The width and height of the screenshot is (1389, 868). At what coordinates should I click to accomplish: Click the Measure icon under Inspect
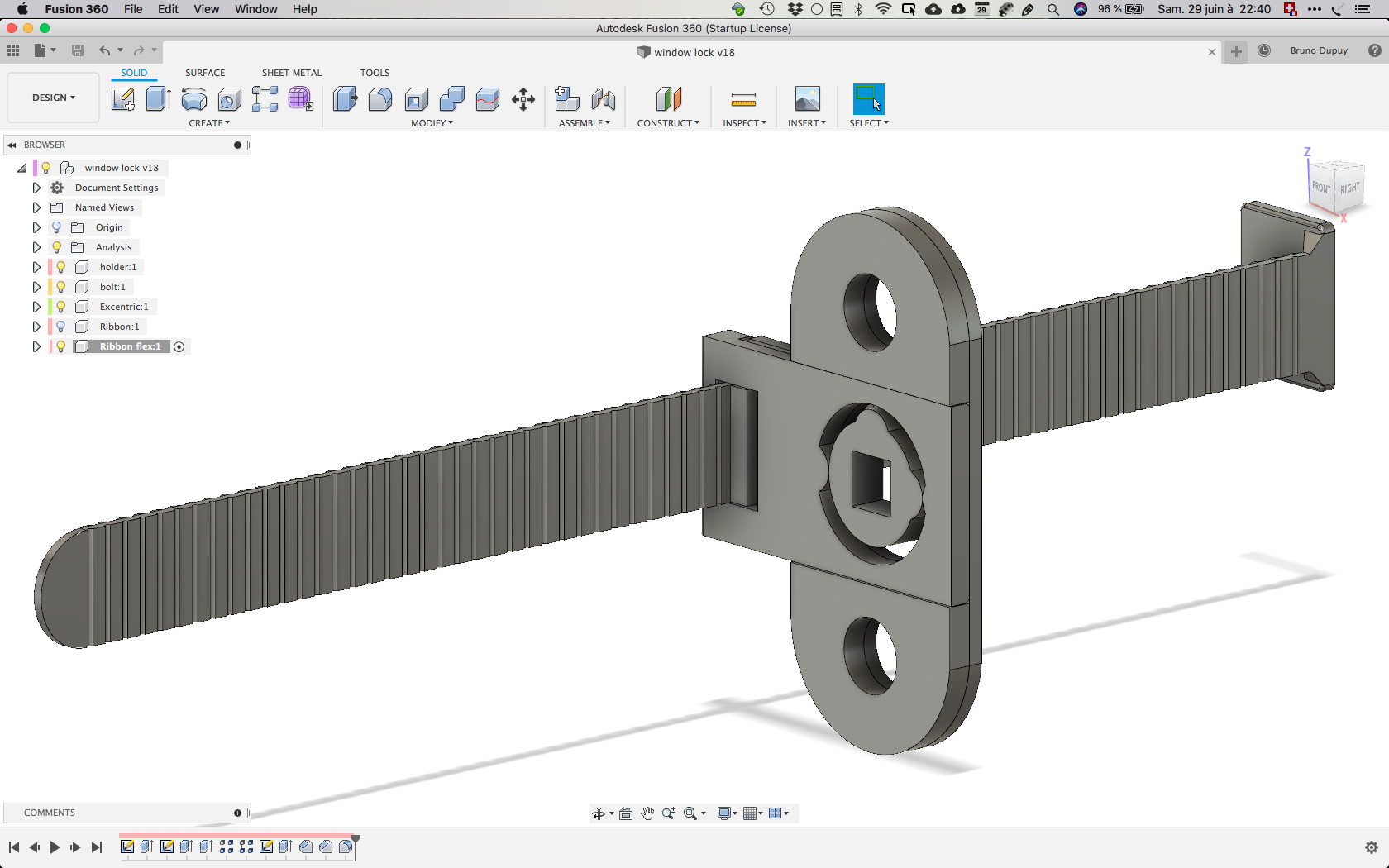[x=743, y=100]
